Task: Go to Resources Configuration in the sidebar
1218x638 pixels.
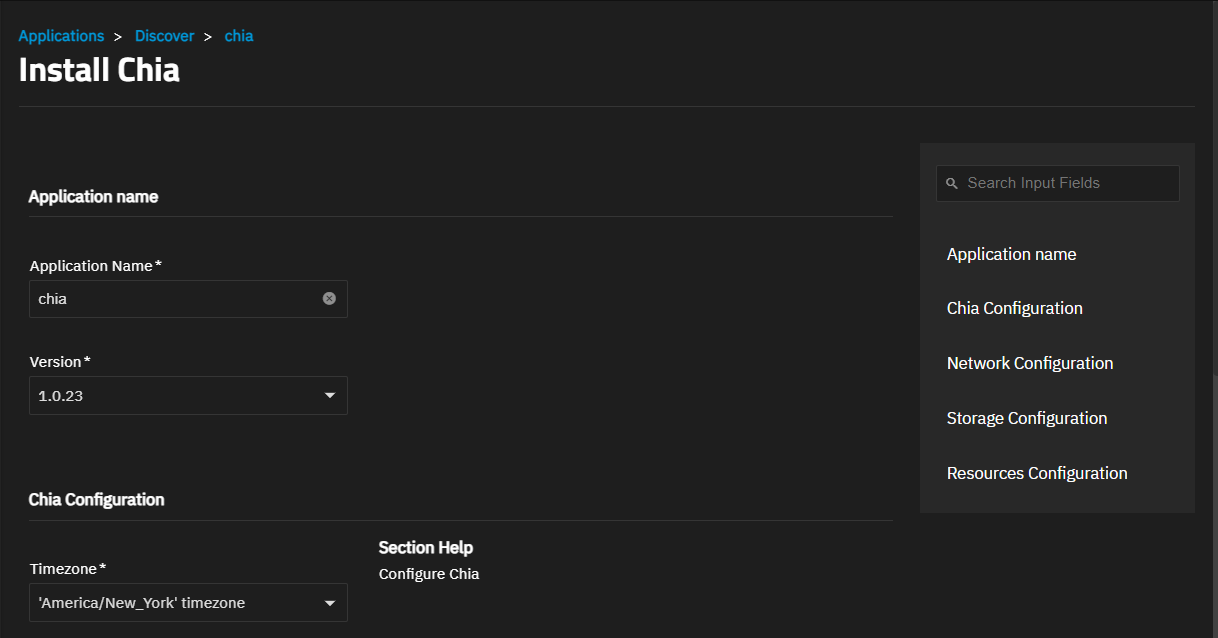Action: point(1037,473)
